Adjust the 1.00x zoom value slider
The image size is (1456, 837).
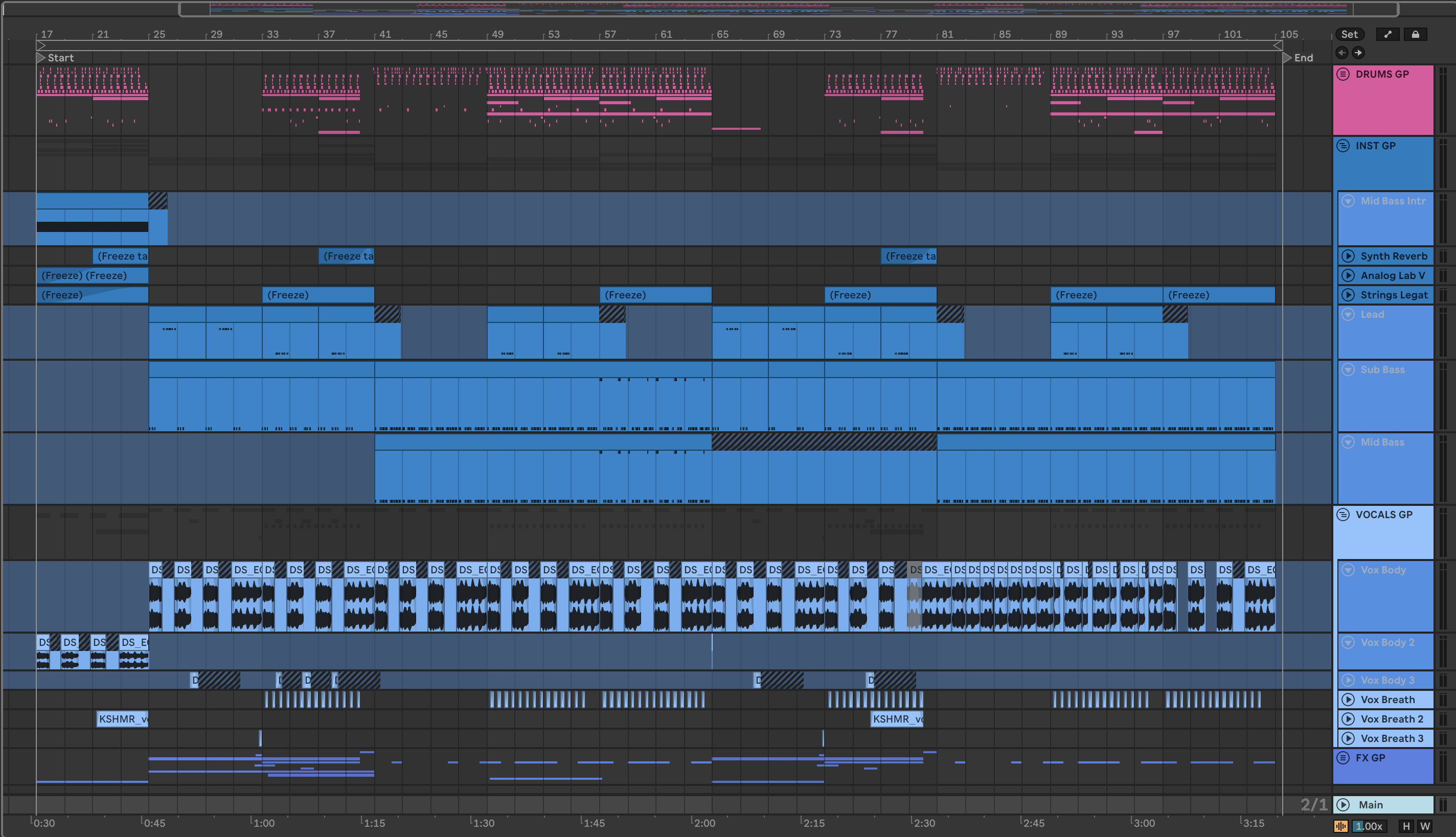(x=1369, y=826)
